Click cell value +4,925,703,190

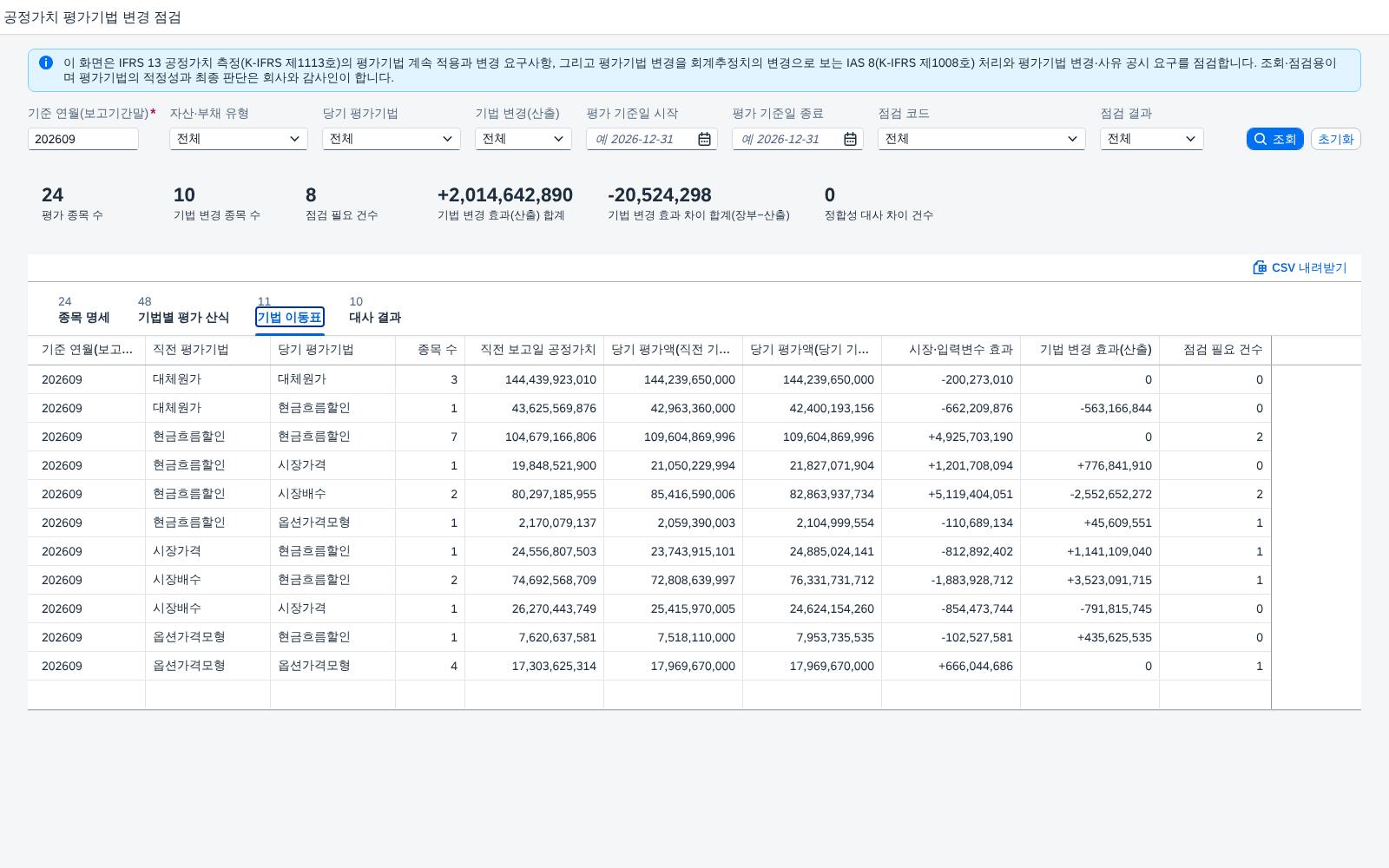coord(970,437)
